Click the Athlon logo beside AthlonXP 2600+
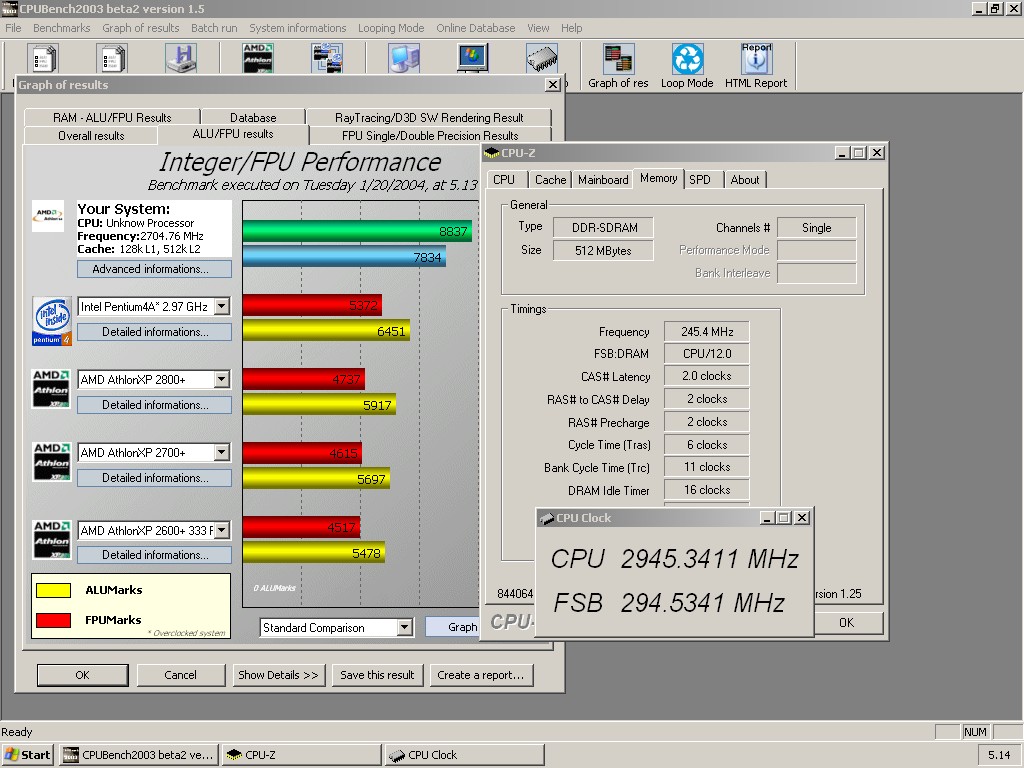The height and width of the screenshot is (768, 1024). [x=51, y=539]
